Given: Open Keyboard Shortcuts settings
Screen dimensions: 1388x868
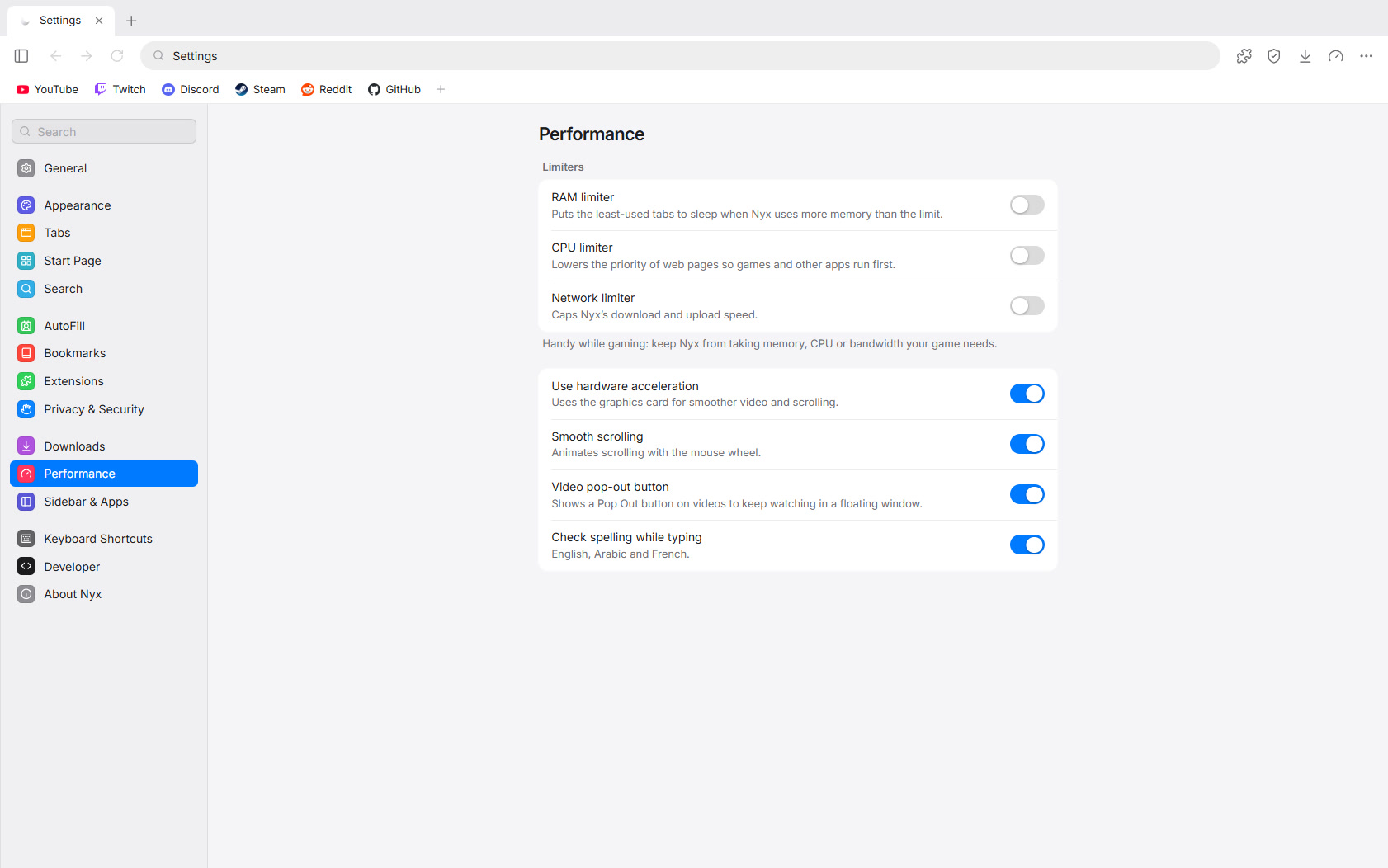Looking at the screenshot, I should pos(104,539).
